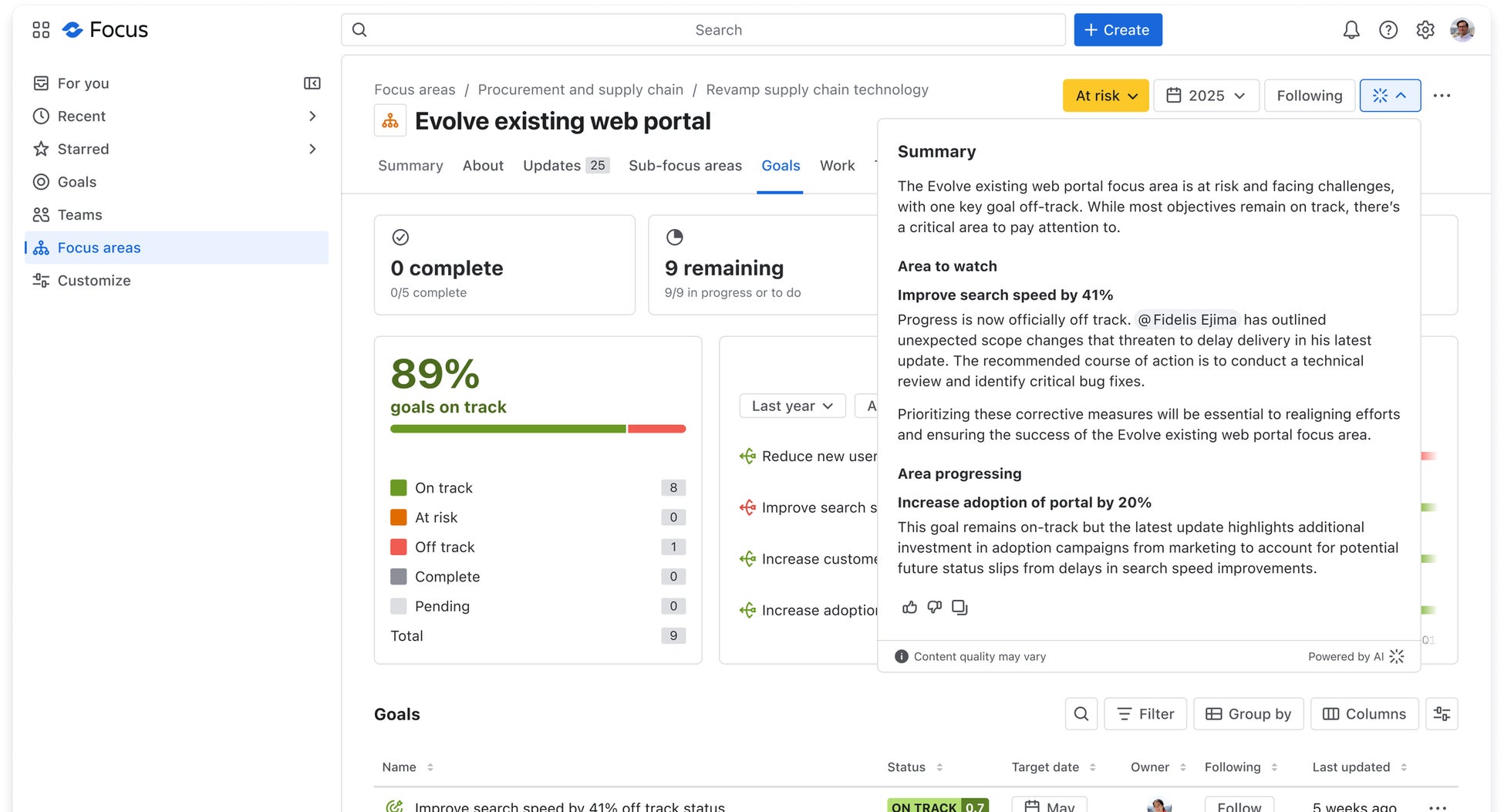This screenshot has width=1504, height=812.
Task: Toggle the AI summary panel button
Action: [x=1389, y=96]
